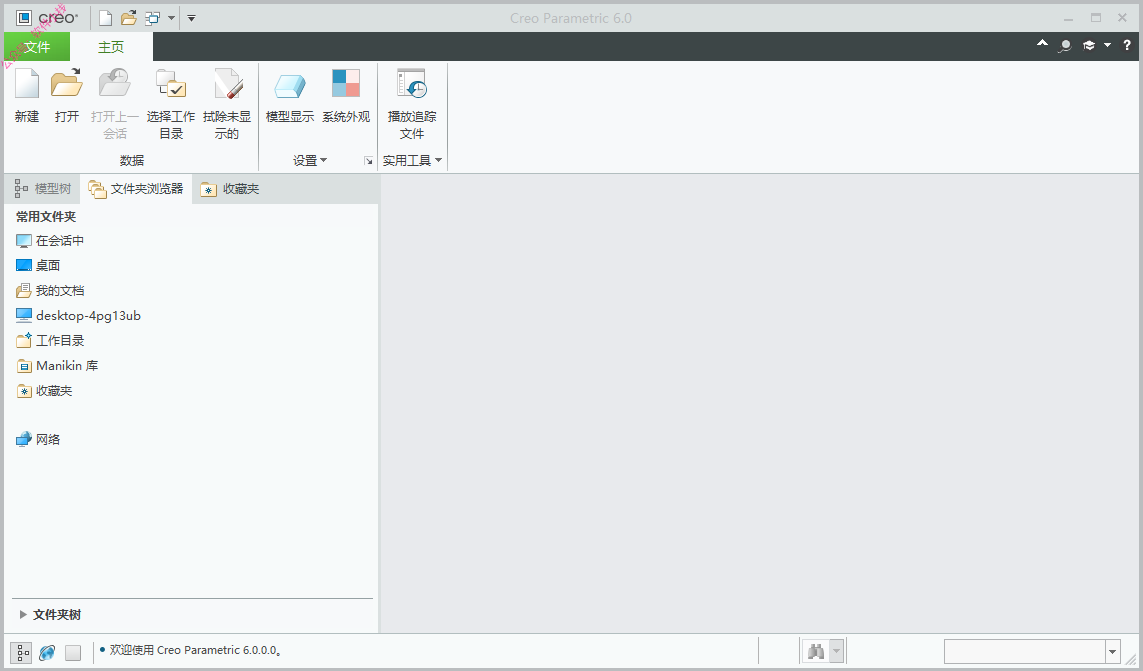Open 系统外观 color settings
The height and width of the screenshot is (671, 1143).
[x=346, y=96]
